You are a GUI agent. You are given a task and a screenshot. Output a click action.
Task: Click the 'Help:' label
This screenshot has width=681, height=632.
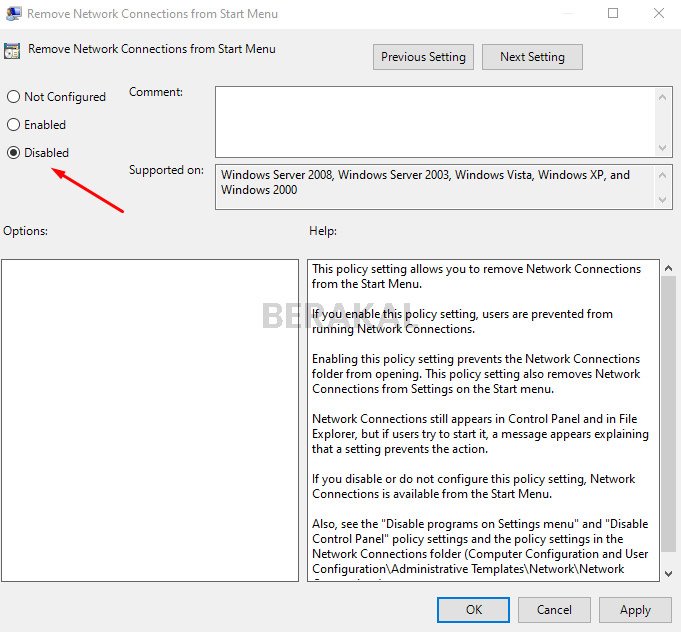point(323,231)
